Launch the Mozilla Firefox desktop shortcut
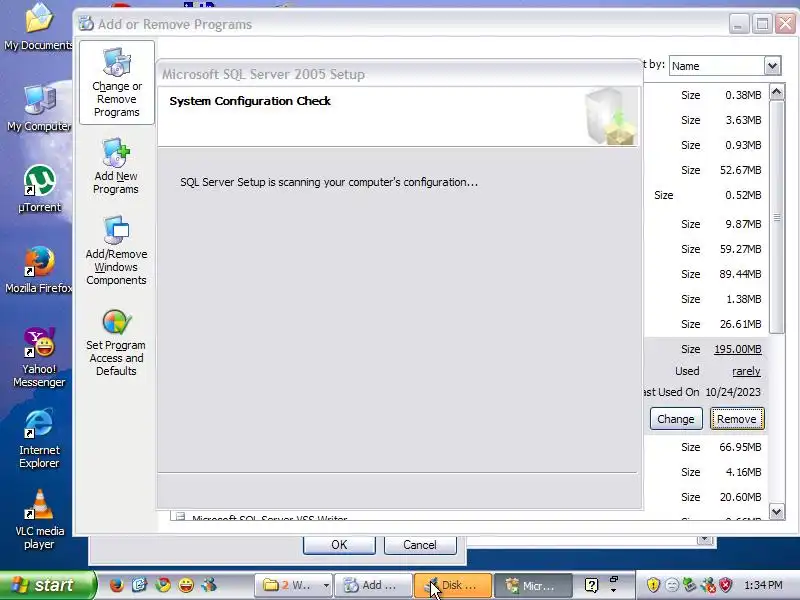 pyautogui.click(x=39, y=270)
